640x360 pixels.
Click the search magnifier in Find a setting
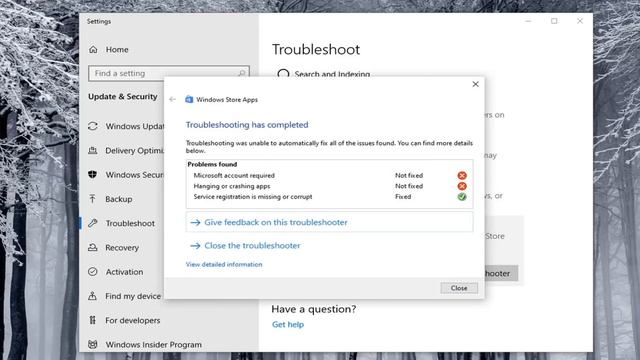[x=242, y=73]
